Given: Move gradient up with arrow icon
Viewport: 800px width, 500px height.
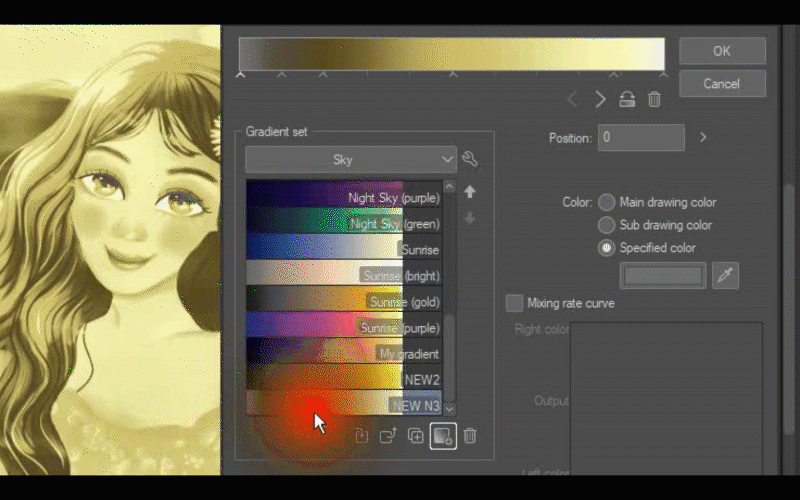Looking at the screenshot, I should [469, 192].
